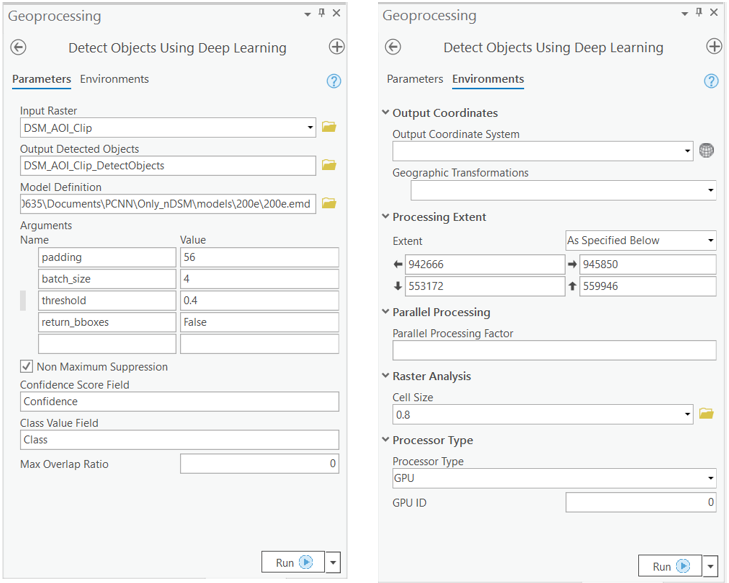729x583 pixels.
Task: Browse folder icon for Input Raster
Action: 329,128
